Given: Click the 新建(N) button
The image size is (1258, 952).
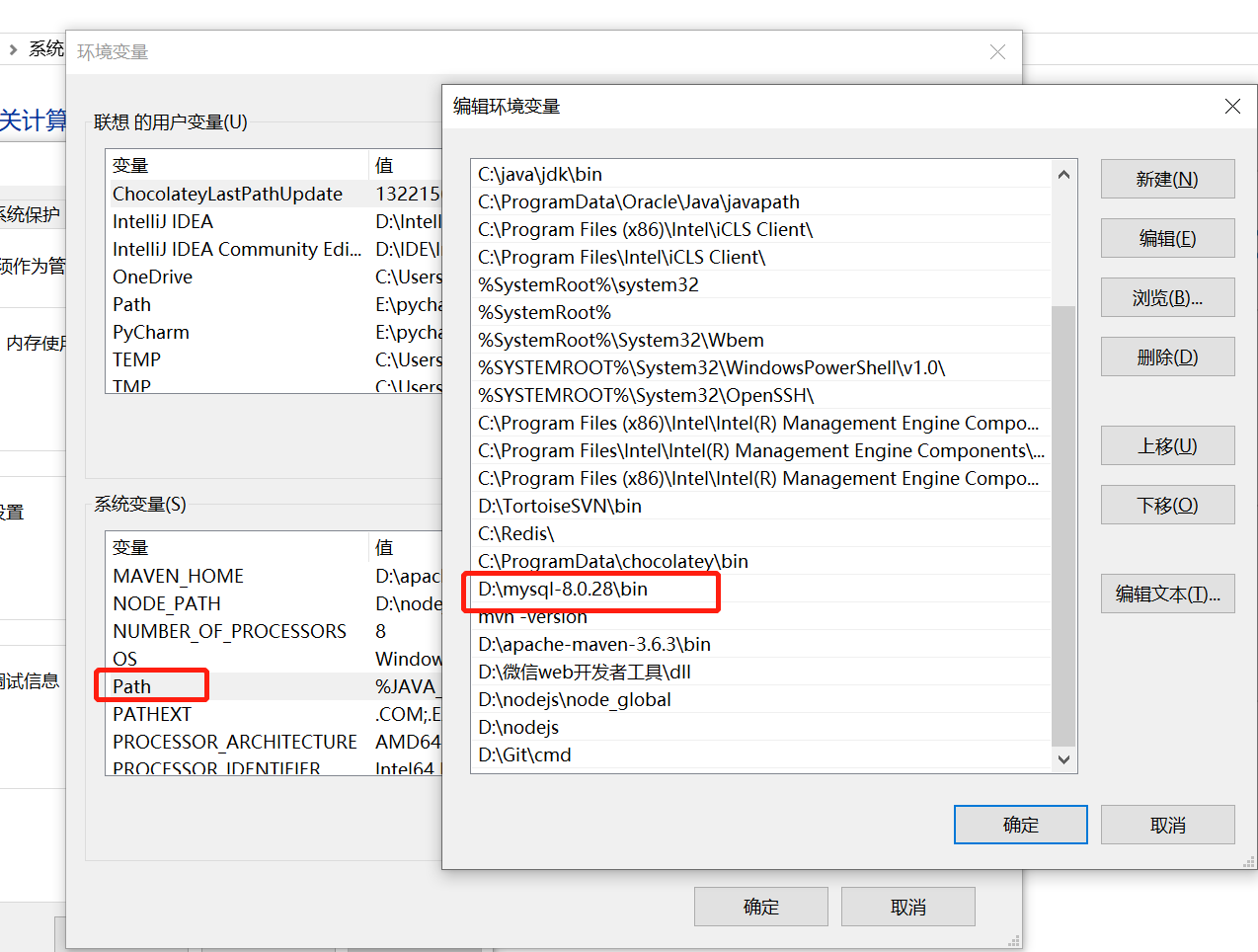Looking at the screenshot, I should click(x=1167, y=179).
